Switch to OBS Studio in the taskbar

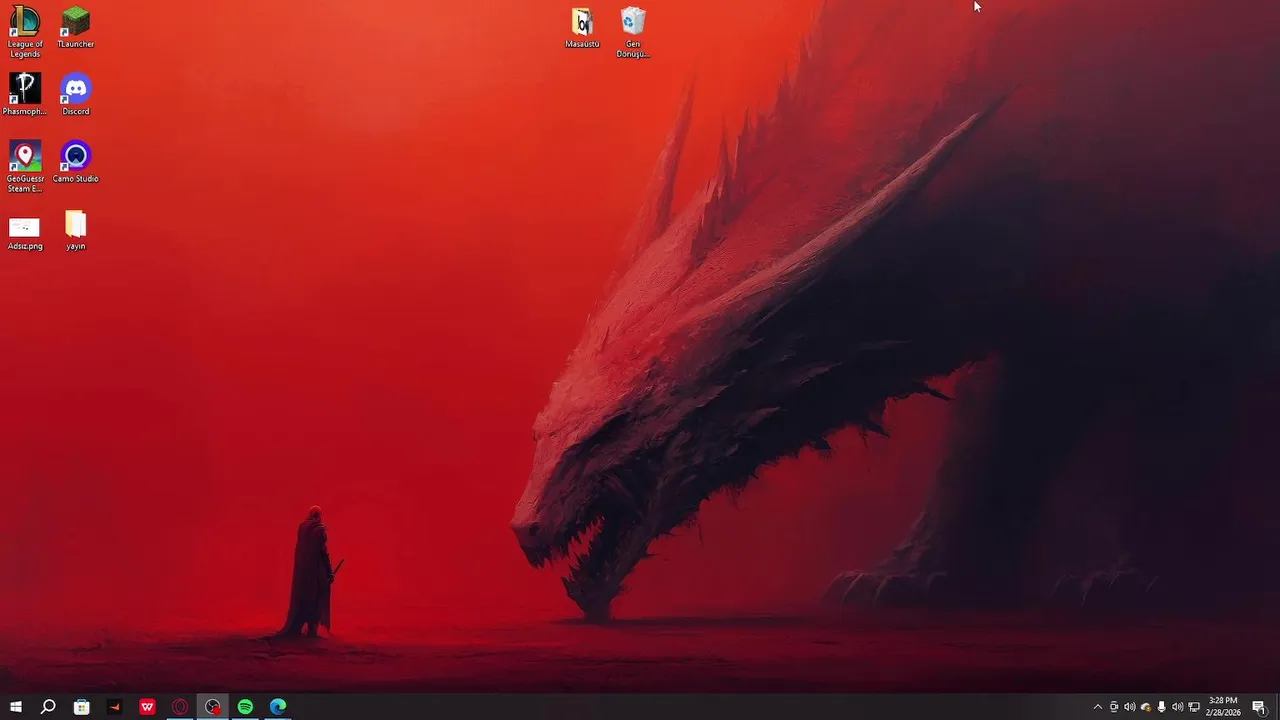(213, 707)
